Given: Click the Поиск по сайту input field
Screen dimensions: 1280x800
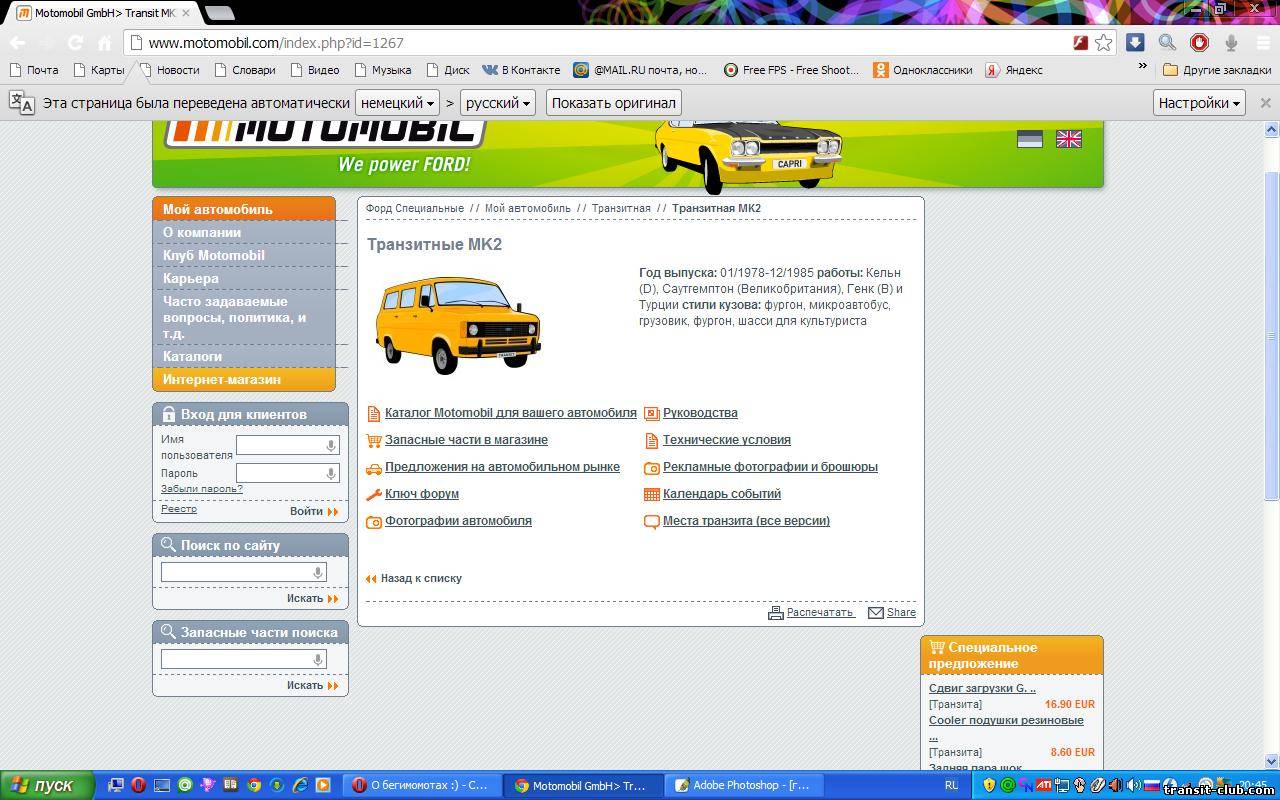Looking at the screenshot, I should pyautogui.click(x=244, y=572).
